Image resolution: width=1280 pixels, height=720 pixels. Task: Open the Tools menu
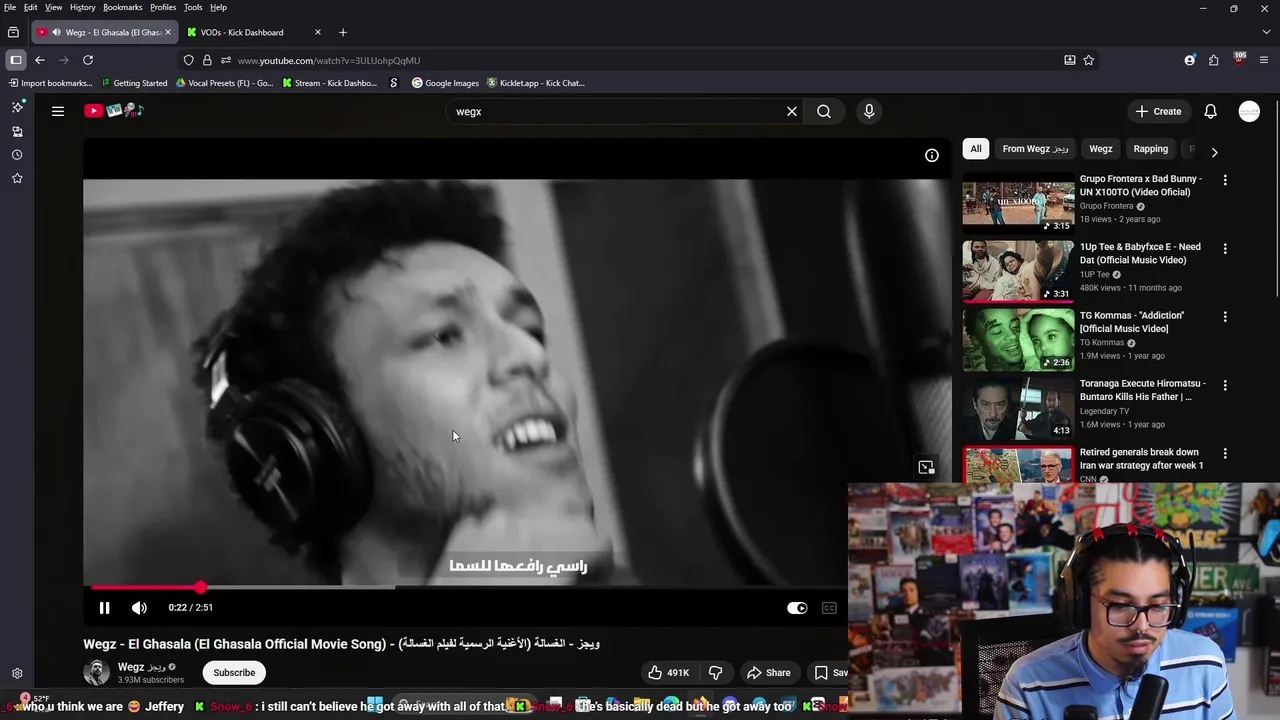(x=193, y=7)
